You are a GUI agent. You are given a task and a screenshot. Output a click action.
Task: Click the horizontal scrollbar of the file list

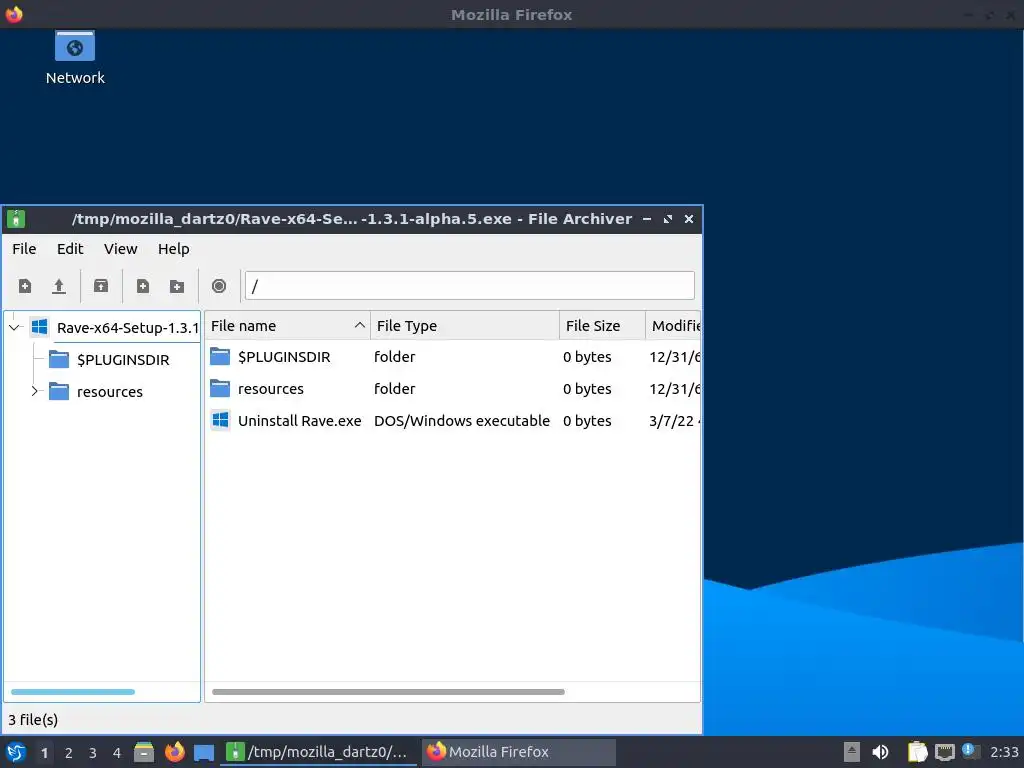[389, 692]
